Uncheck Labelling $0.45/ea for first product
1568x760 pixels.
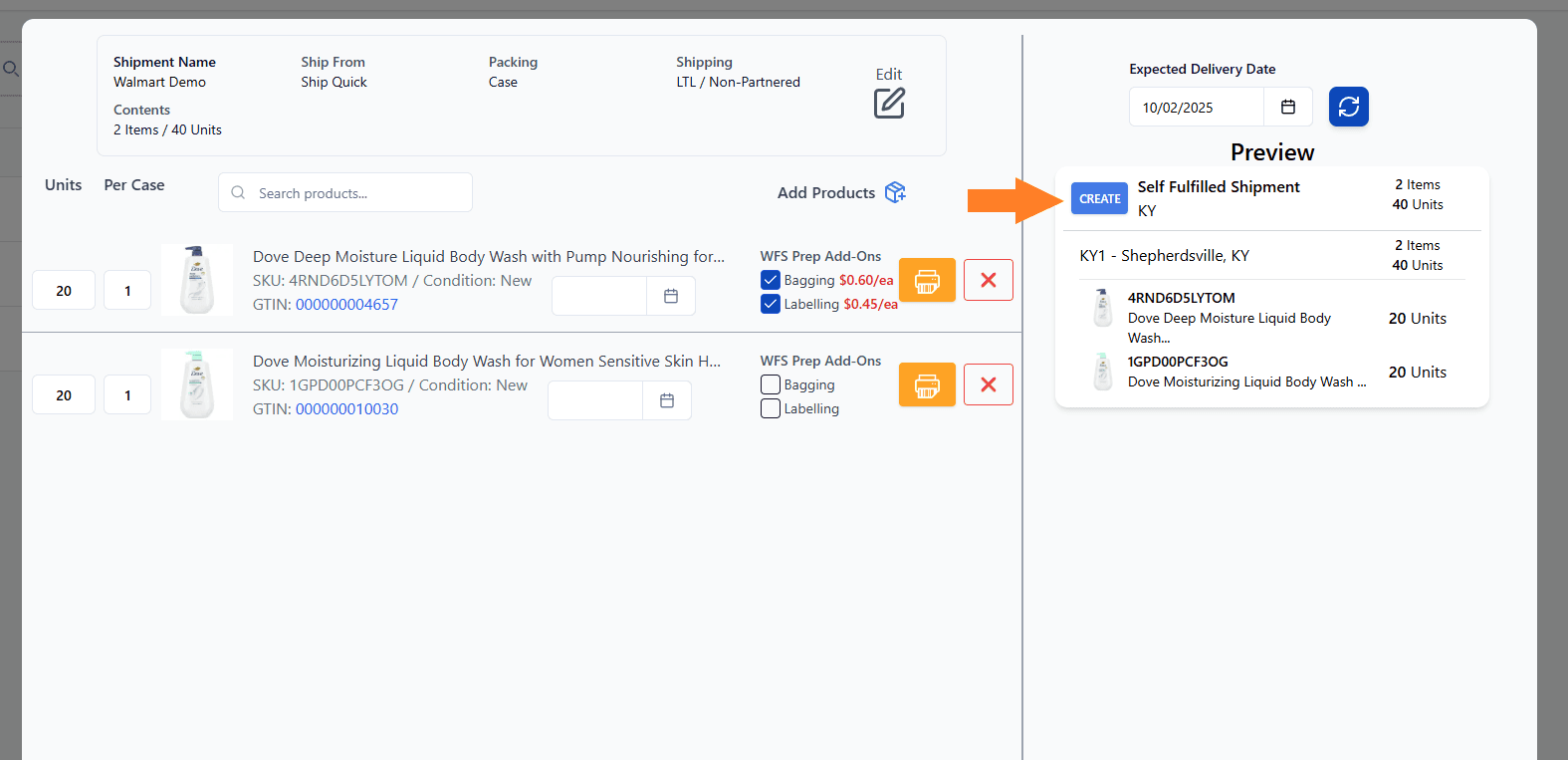771,304
